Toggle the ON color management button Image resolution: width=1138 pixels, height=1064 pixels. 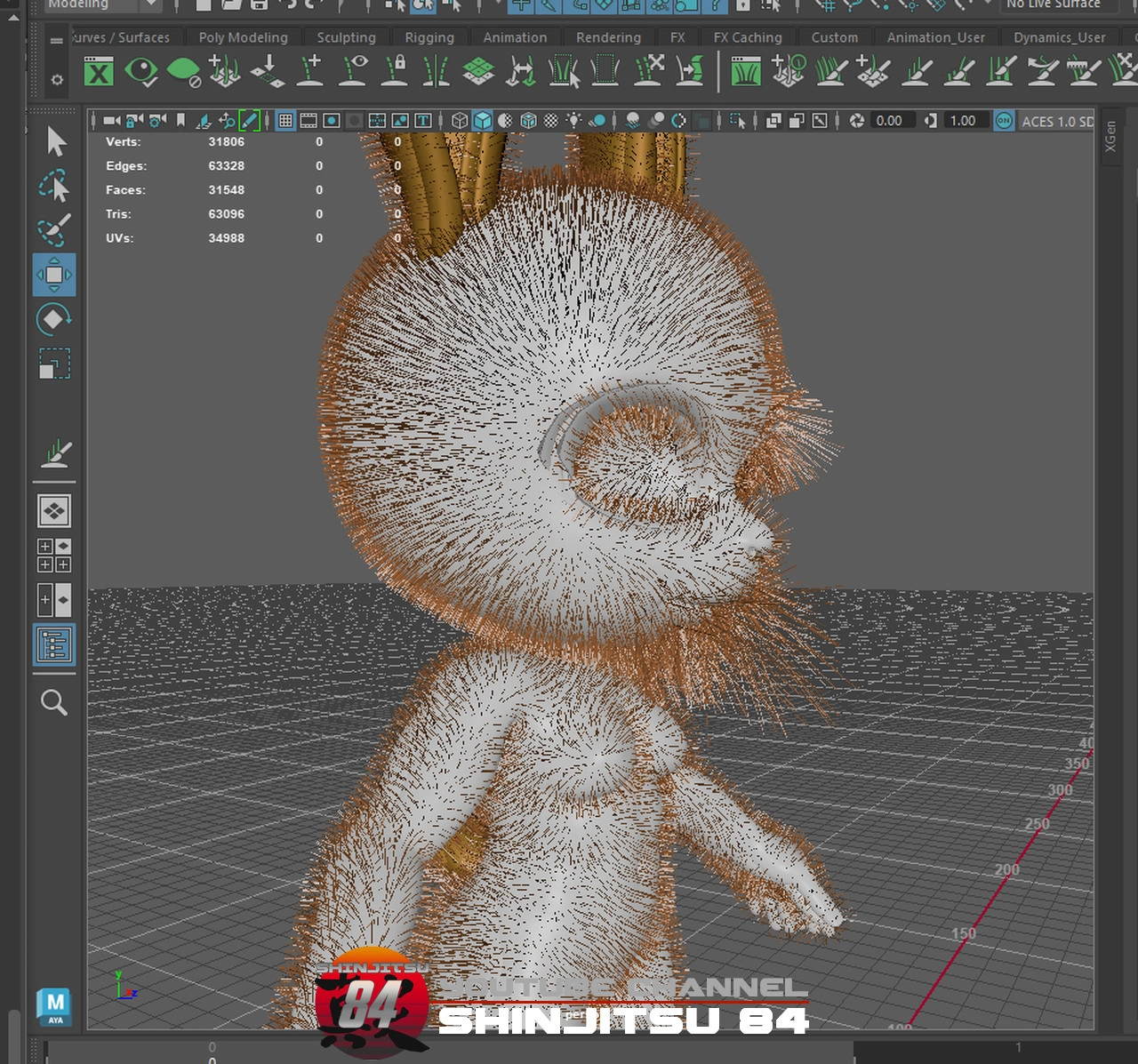[1004, 121]
